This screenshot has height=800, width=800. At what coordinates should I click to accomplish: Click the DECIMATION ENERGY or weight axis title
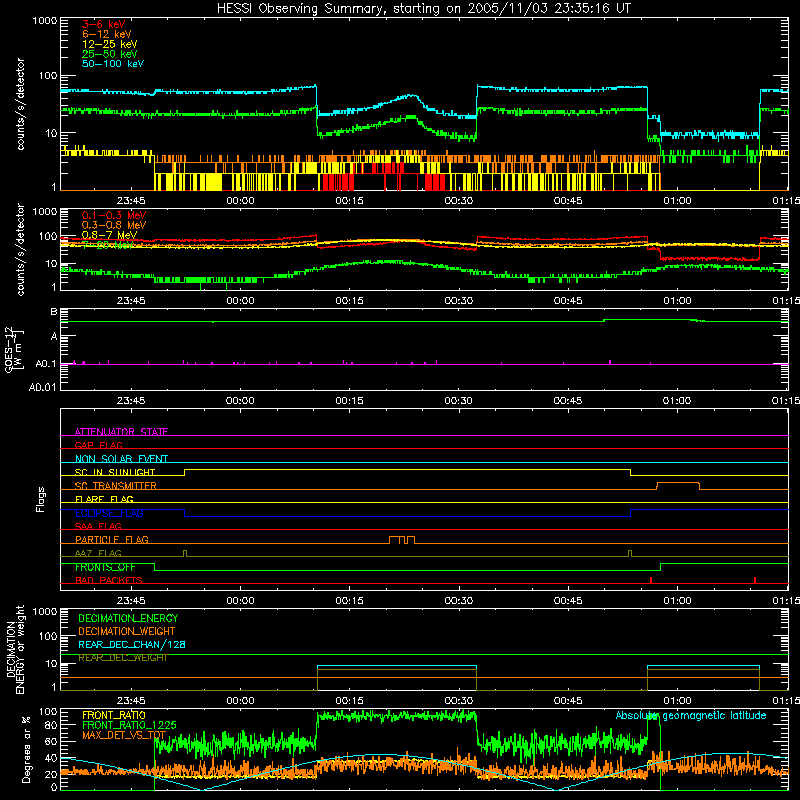pos(15,649)
